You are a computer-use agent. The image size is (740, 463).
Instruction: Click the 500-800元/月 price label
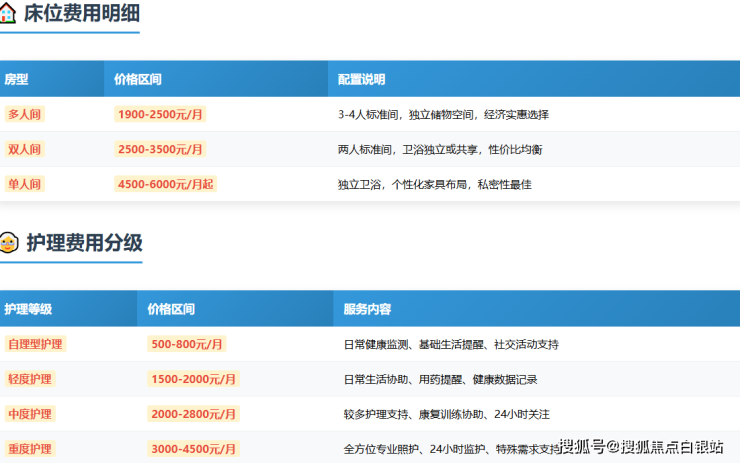(x=187, y=344)
